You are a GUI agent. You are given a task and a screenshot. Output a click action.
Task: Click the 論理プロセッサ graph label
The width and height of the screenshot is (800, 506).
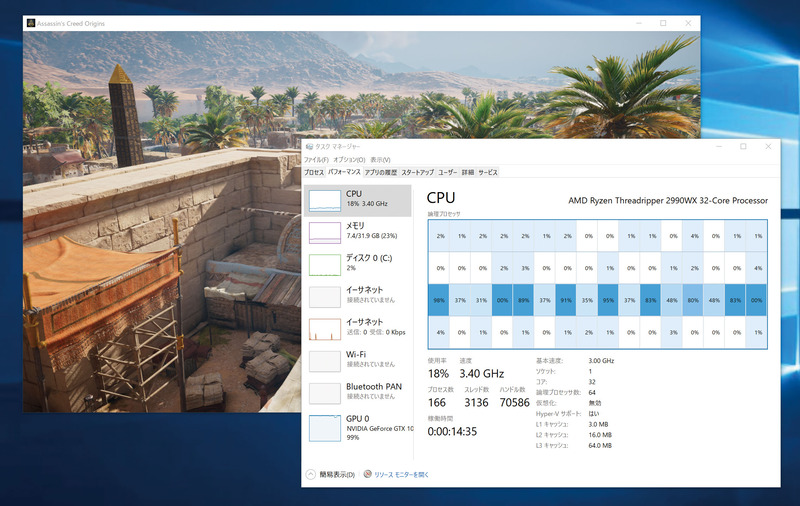pos(444,214)
